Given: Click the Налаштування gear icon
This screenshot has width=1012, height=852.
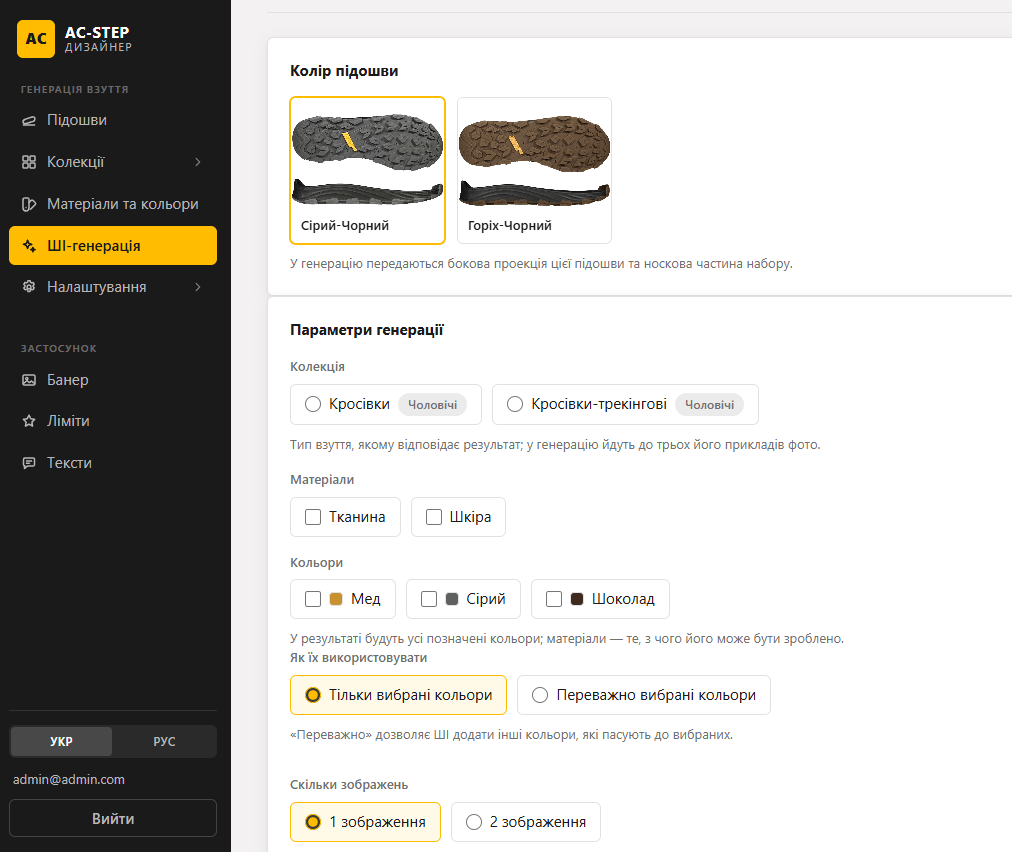Looking at the screenshot, I should [x=29, y=287].
